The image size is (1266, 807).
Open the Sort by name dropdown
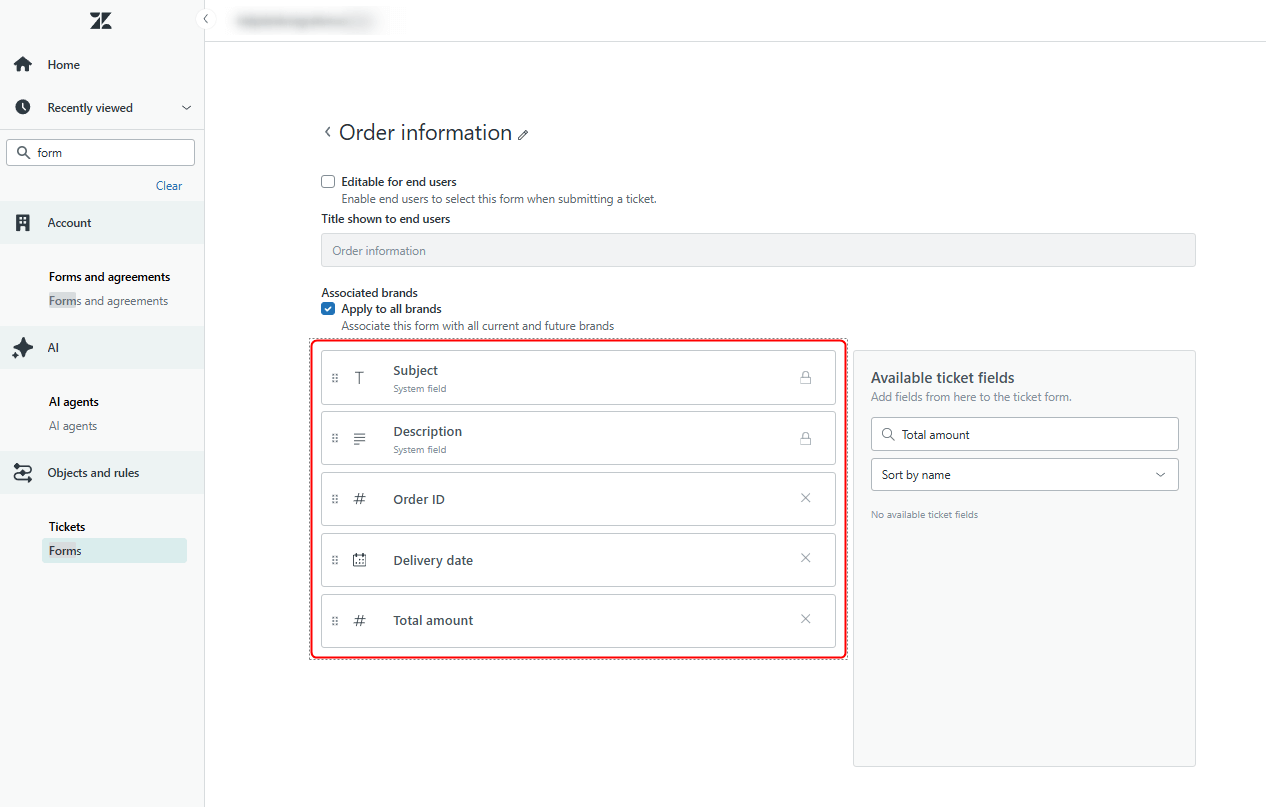(x=1024, y=474)
